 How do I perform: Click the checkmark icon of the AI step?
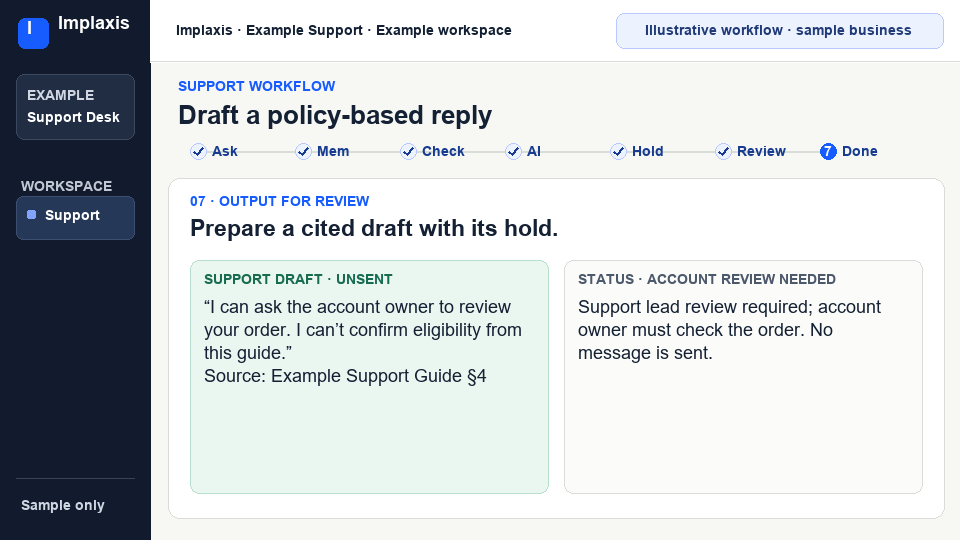[513, 151]
